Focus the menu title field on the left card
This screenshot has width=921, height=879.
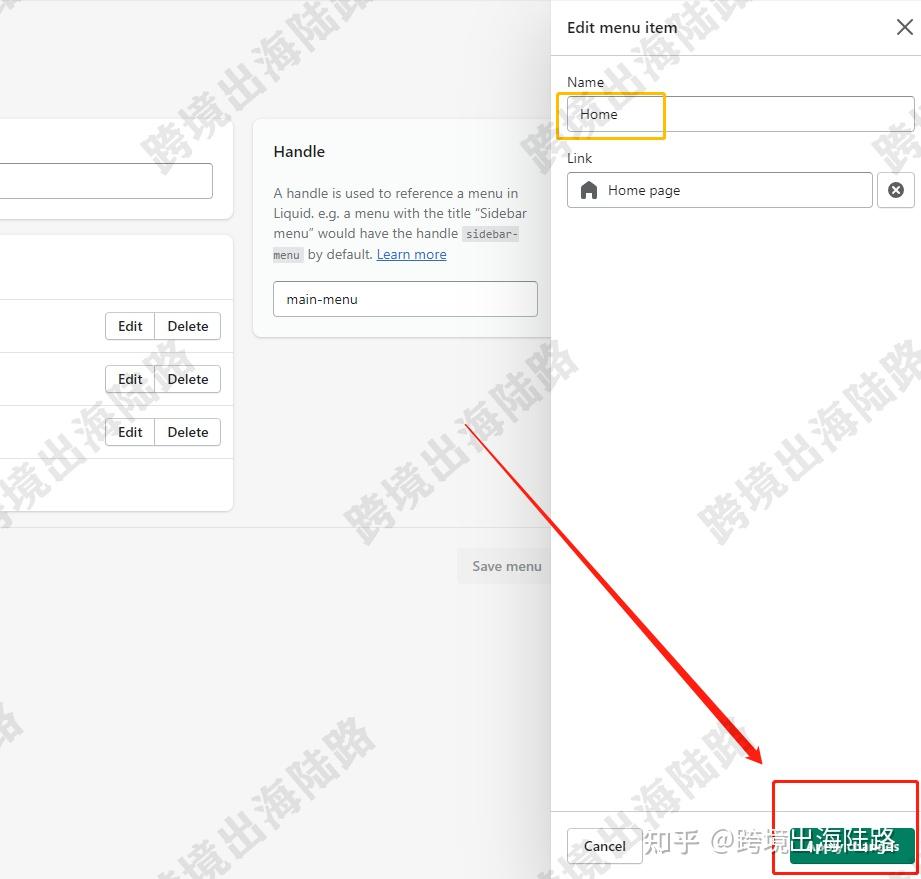tap(106, 181)
